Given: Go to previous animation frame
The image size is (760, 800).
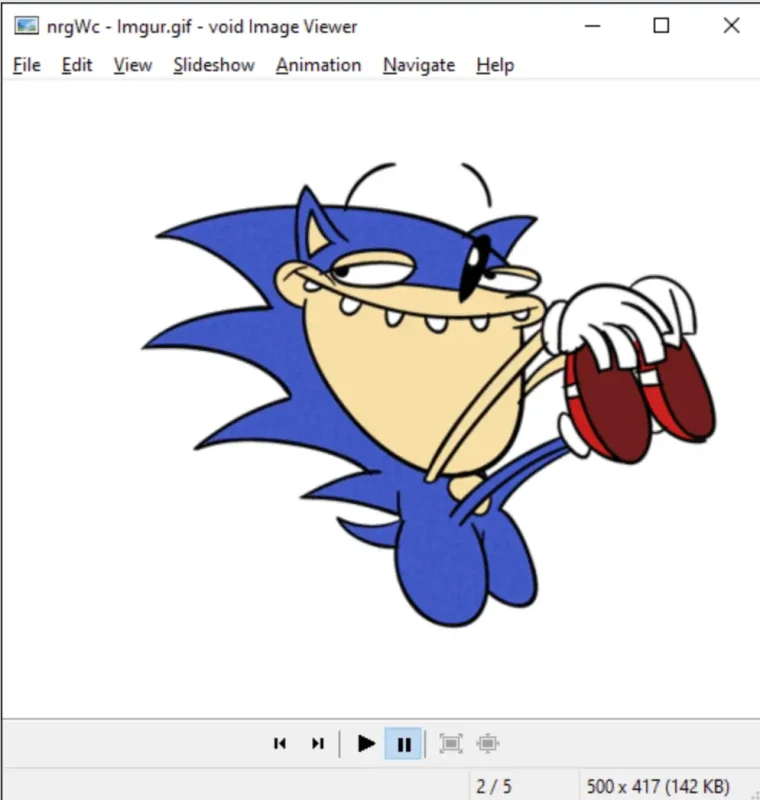Looking at the screenshot, I should tap(280, 743).
